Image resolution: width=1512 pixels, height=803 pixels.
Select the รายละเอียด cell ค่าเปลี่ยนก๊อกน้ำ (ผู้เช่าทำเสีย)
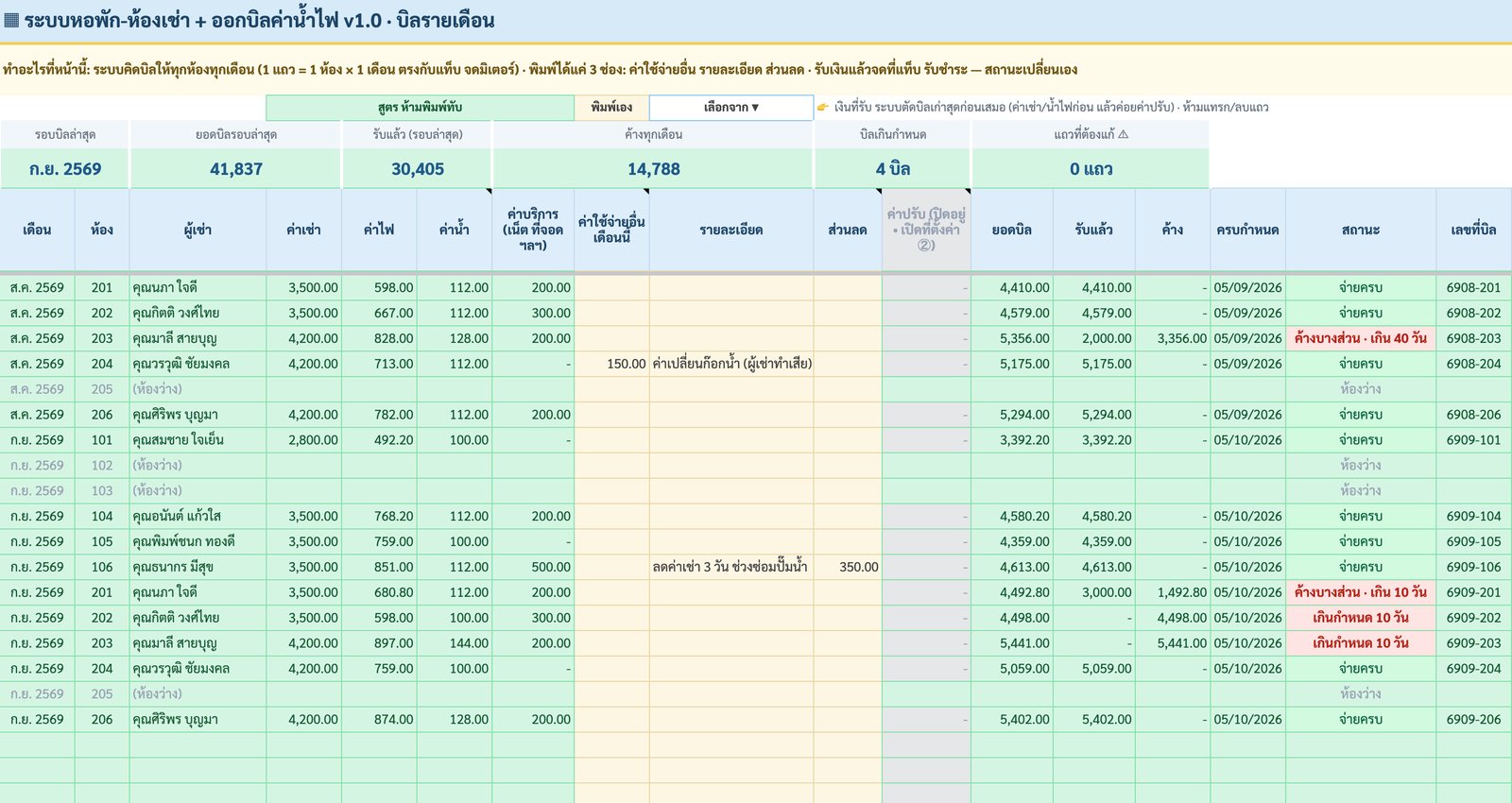pyautogui.click(x=731, y=364)
